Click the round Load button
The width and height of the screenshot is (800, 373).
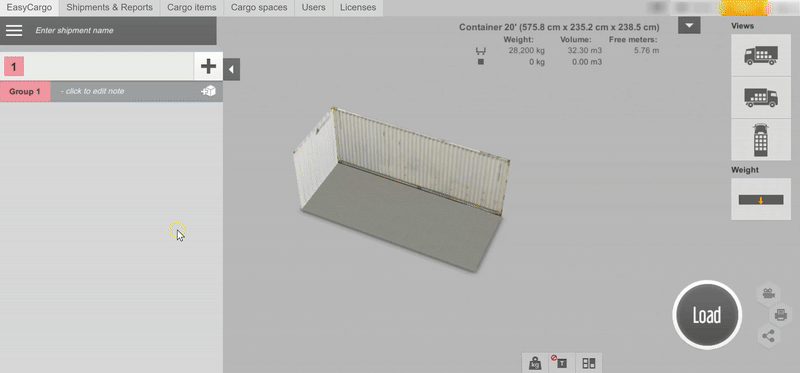[707, 315]
